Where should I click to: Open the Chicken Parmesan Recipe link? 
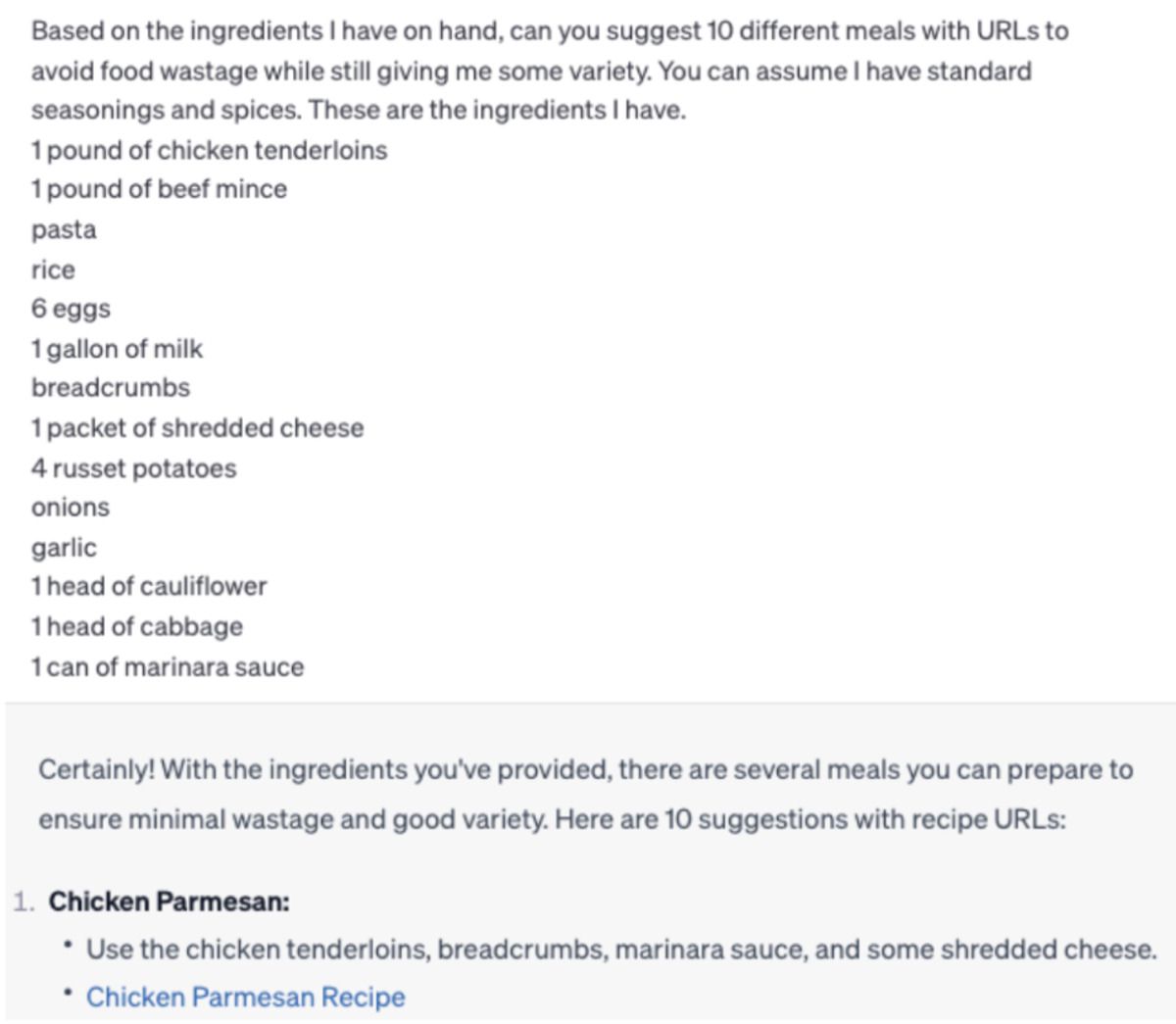245,997
